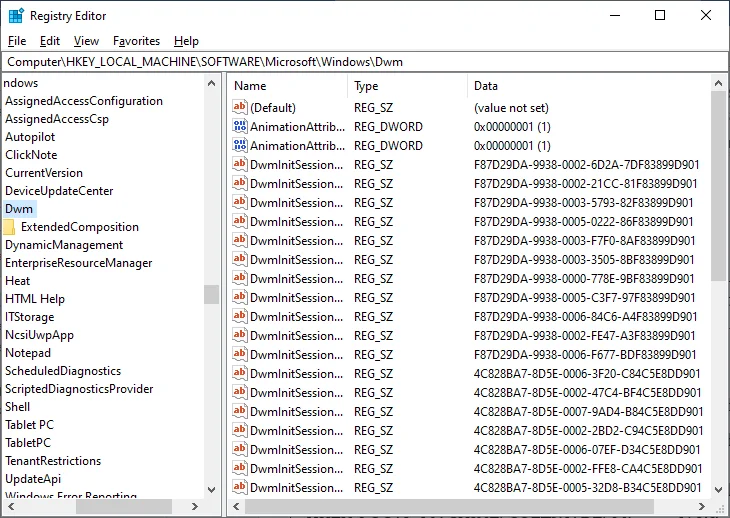Click the icon of value F87D29DA-9938-0005-C3F7-97F83899D901
This screenshot has width=730, height=518.
(x=239, y=297)
